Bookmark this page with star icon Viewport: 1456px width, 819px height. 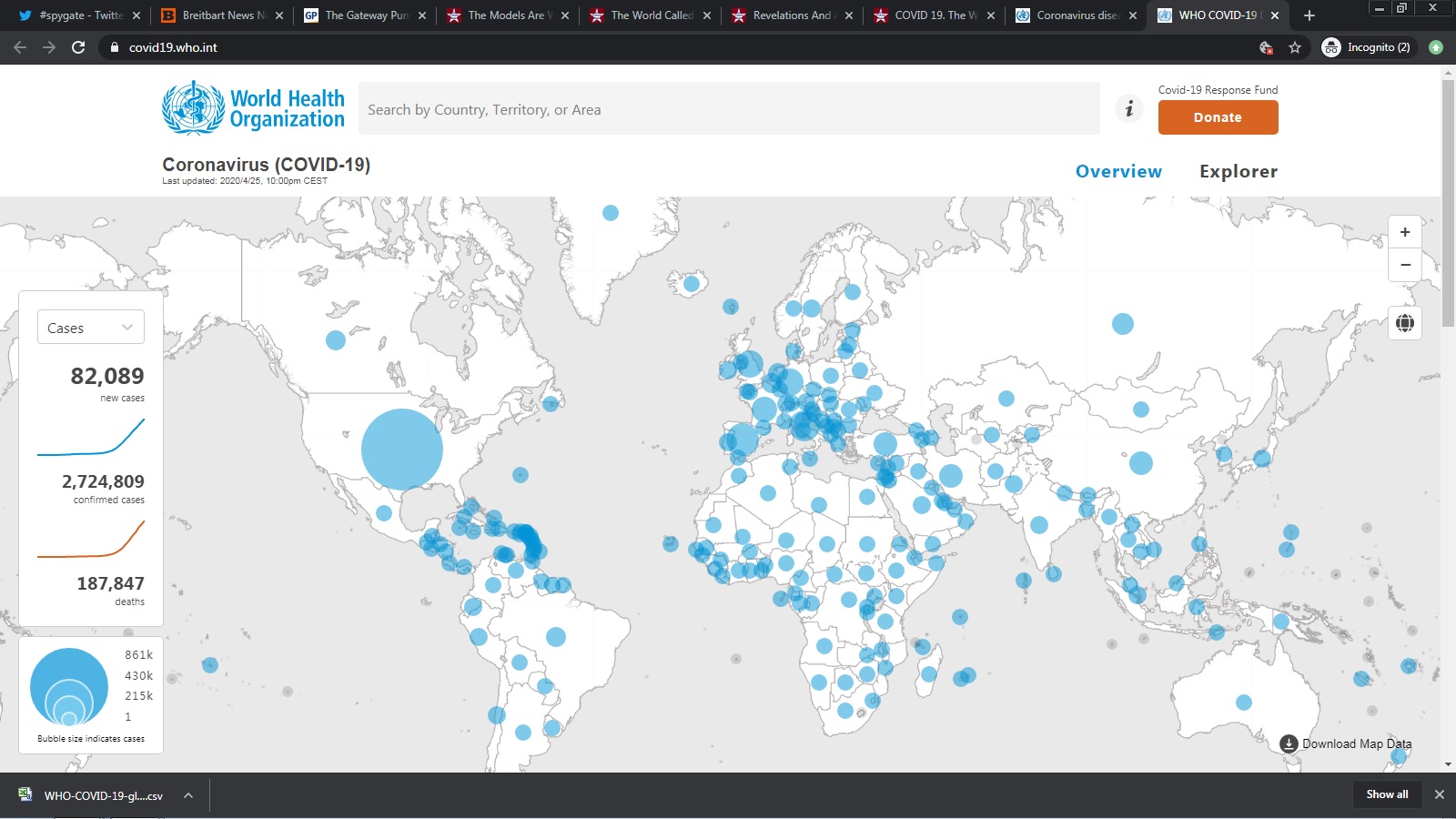[x=1295, y=47]
